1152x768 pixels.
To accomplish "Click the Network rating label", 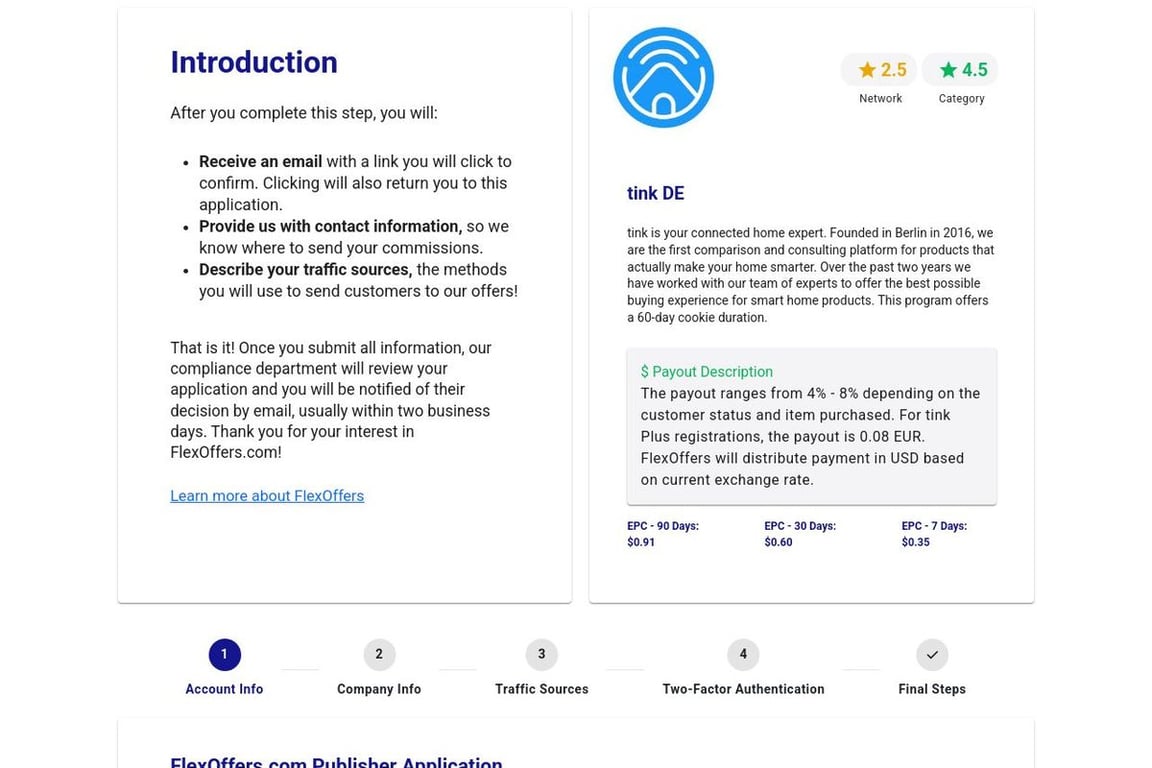I will (x=880, y=98).
